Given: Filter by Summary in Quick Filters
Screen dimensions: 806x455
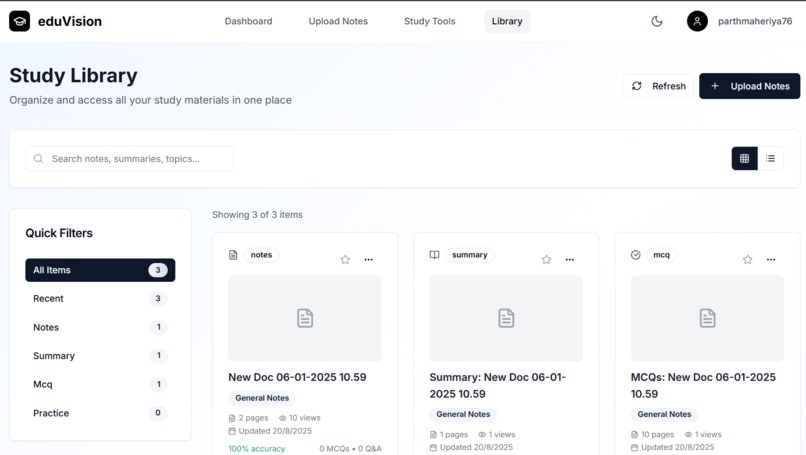Looking at the screenshot, I should tap(100, 356).
